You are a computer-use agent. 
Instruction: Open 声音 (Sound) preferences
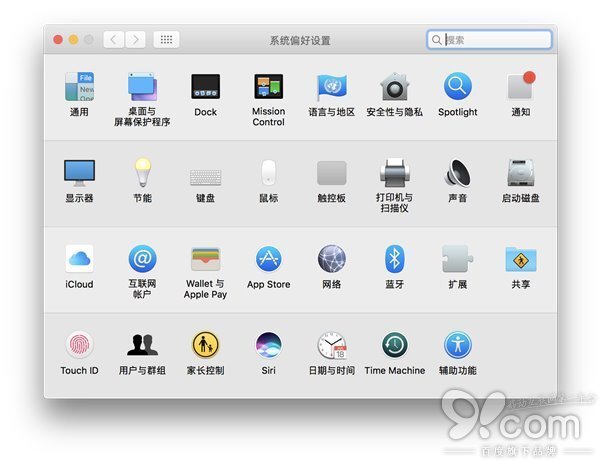coord(457,173)
